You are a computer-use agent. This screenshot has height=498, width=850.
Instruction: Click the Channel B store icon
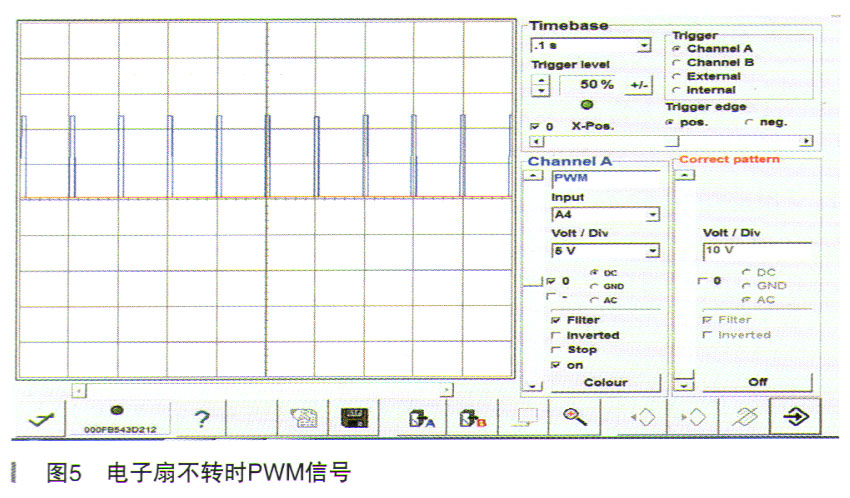[472, 418]
